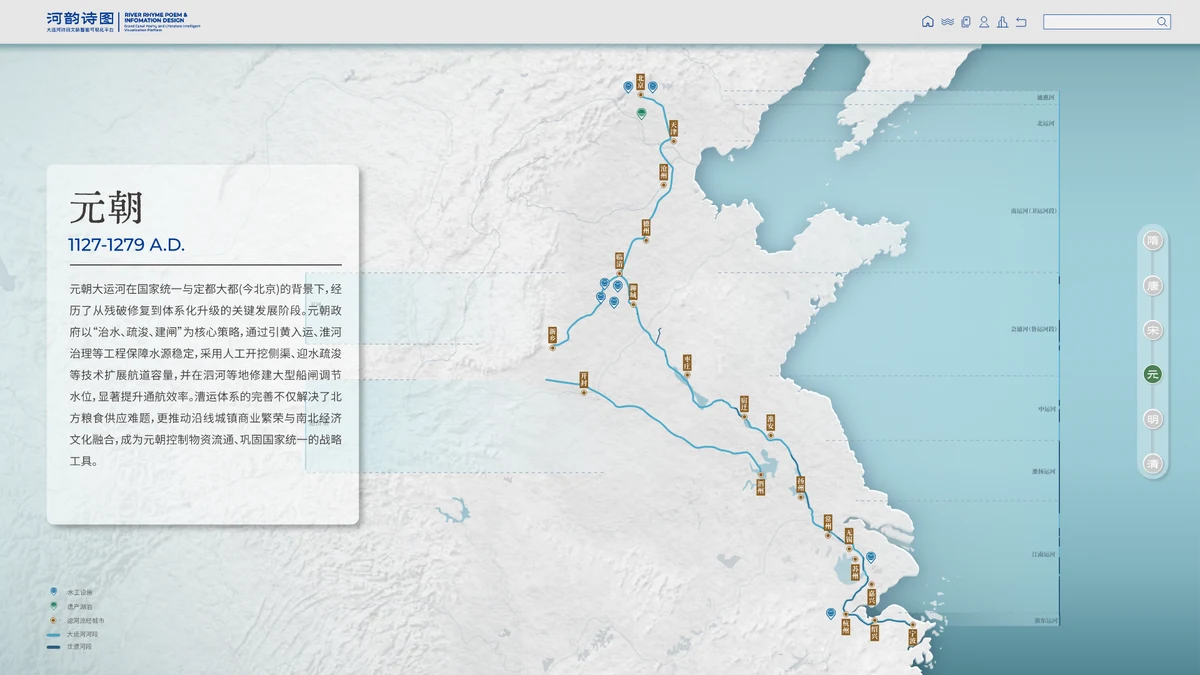Click the search magnifier icon
1200x675 pixels.
pyautogui.click(x=1162, y=22)
